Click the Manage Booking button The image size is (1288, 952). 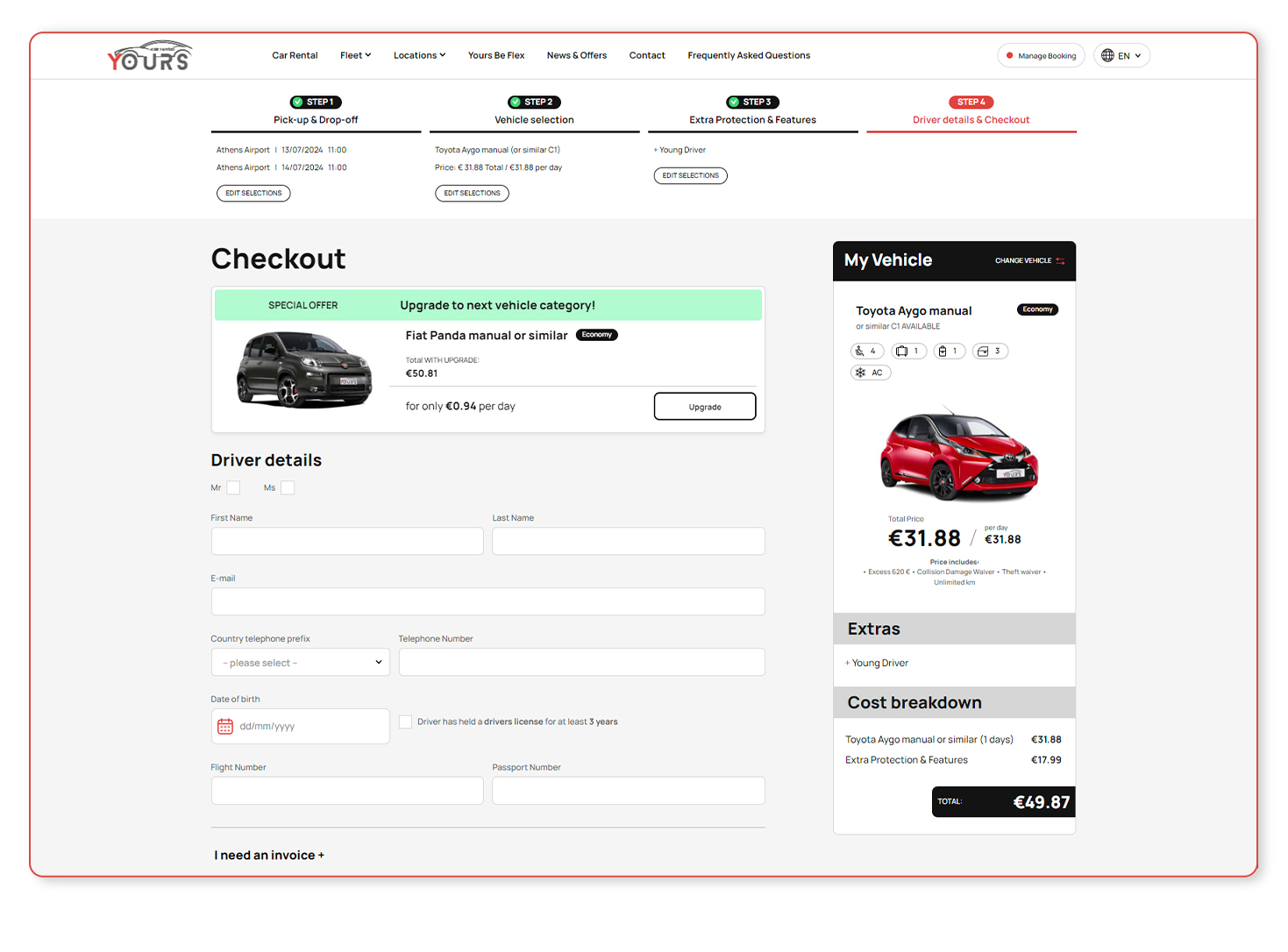1041,56
